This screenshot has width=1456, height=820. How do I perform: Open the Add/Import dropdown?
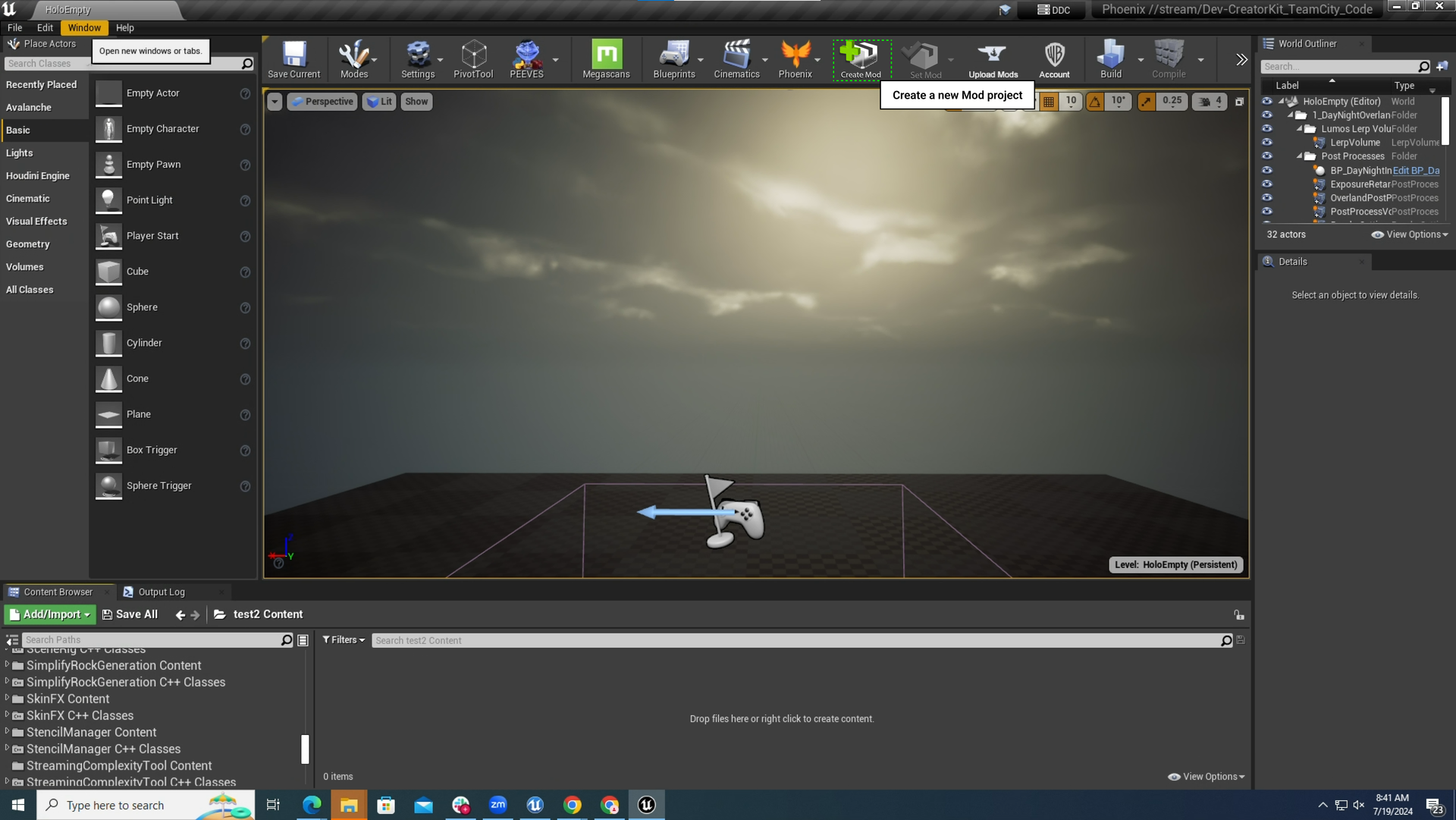[x=50, y=614]
